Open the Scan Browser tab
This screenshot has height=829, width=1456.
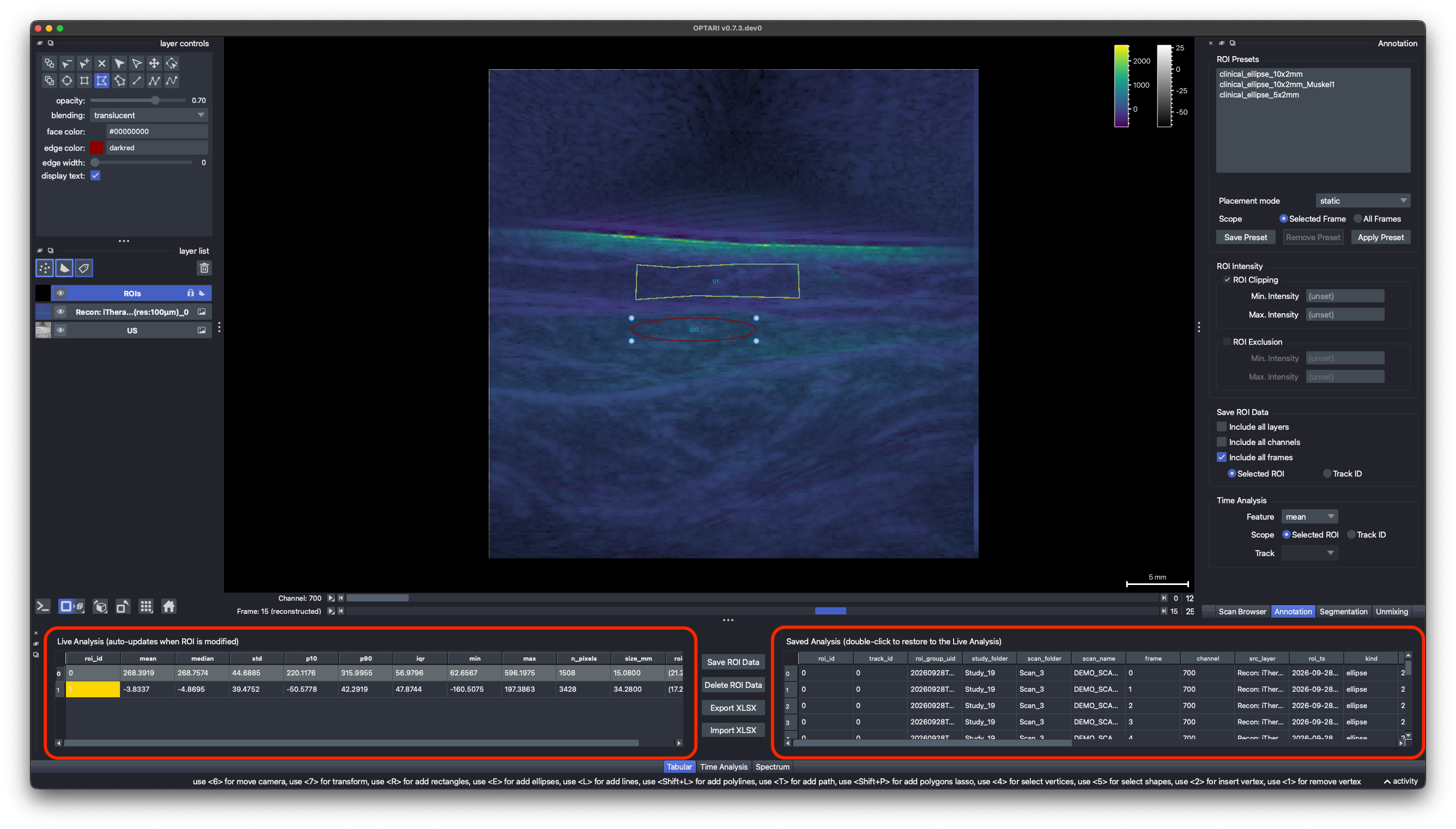(1241, 612)
